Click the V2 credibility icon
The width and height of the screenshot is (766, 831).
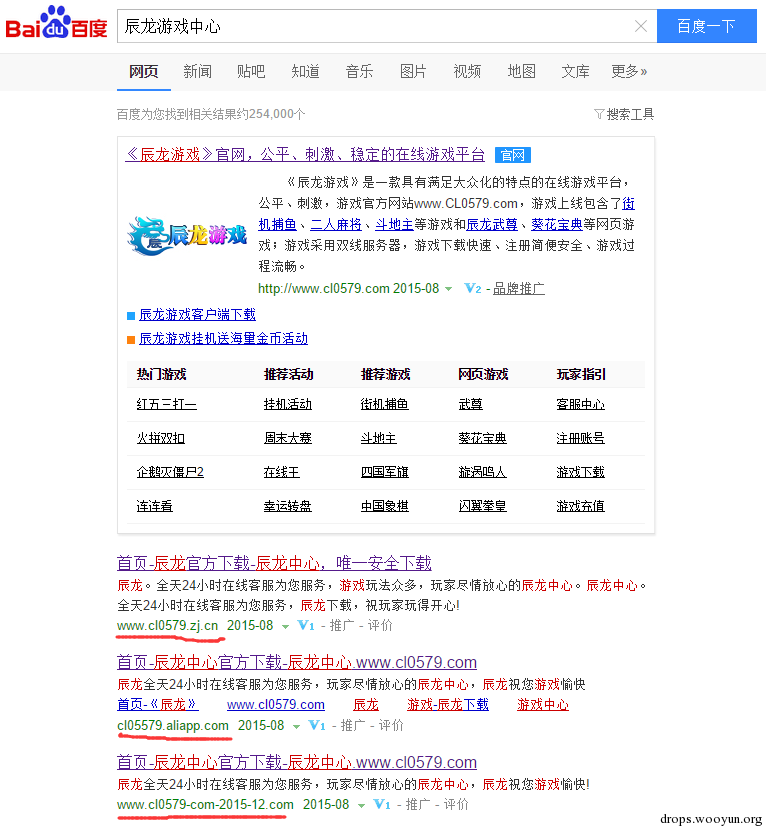472,288
